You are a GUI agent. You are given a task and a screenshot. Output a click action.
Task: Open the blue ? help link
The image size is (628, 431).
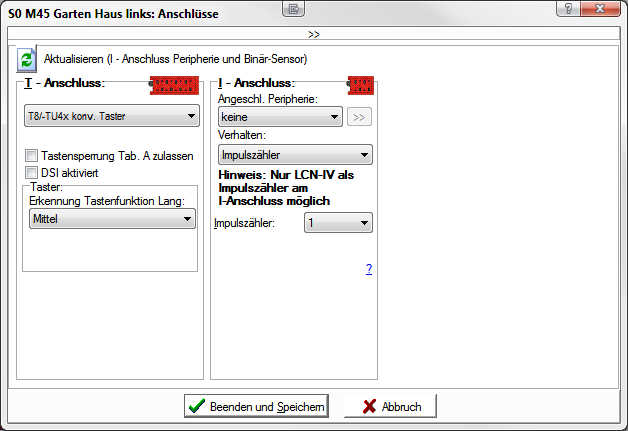pyautogui.click(x=368, y=269)
